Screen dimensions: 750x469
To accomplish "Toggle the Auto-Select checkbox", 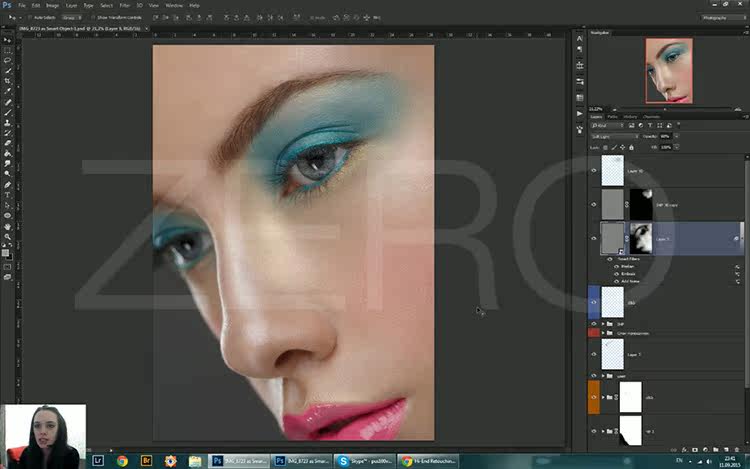I will [x=30, y=18].
